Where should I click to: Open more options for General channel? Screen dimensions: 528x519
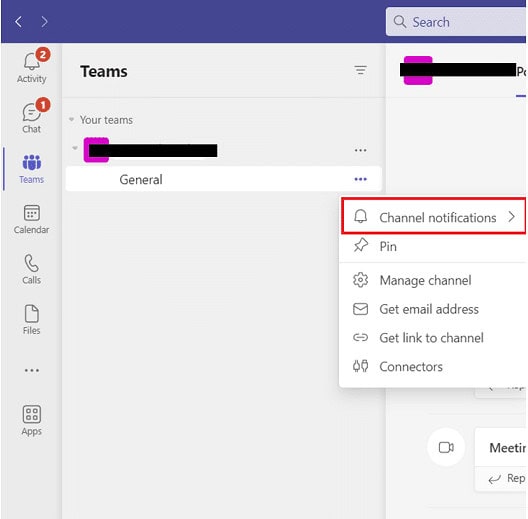360,179
